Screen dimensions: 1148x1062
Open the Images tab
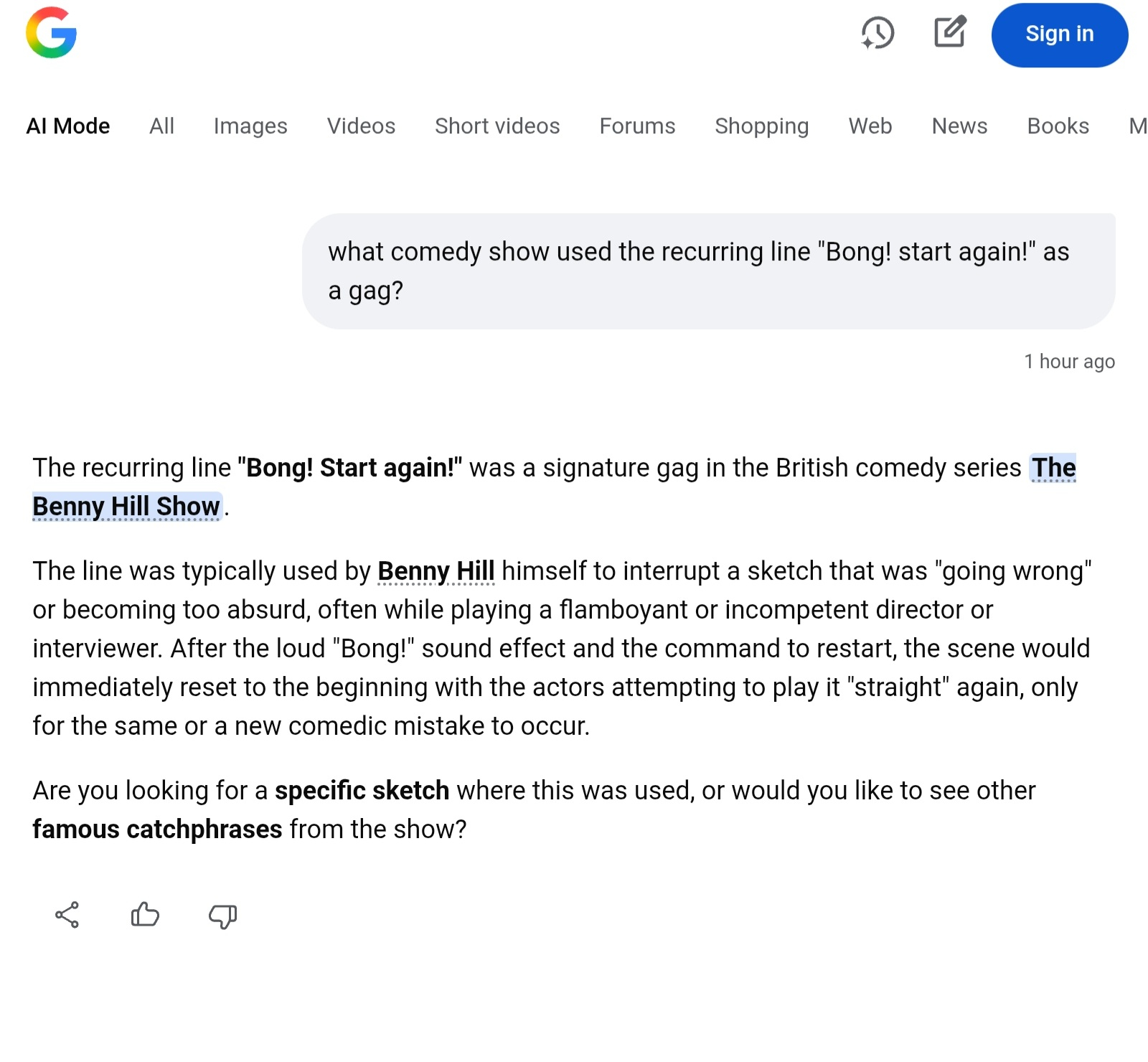(x=250, y=126)
